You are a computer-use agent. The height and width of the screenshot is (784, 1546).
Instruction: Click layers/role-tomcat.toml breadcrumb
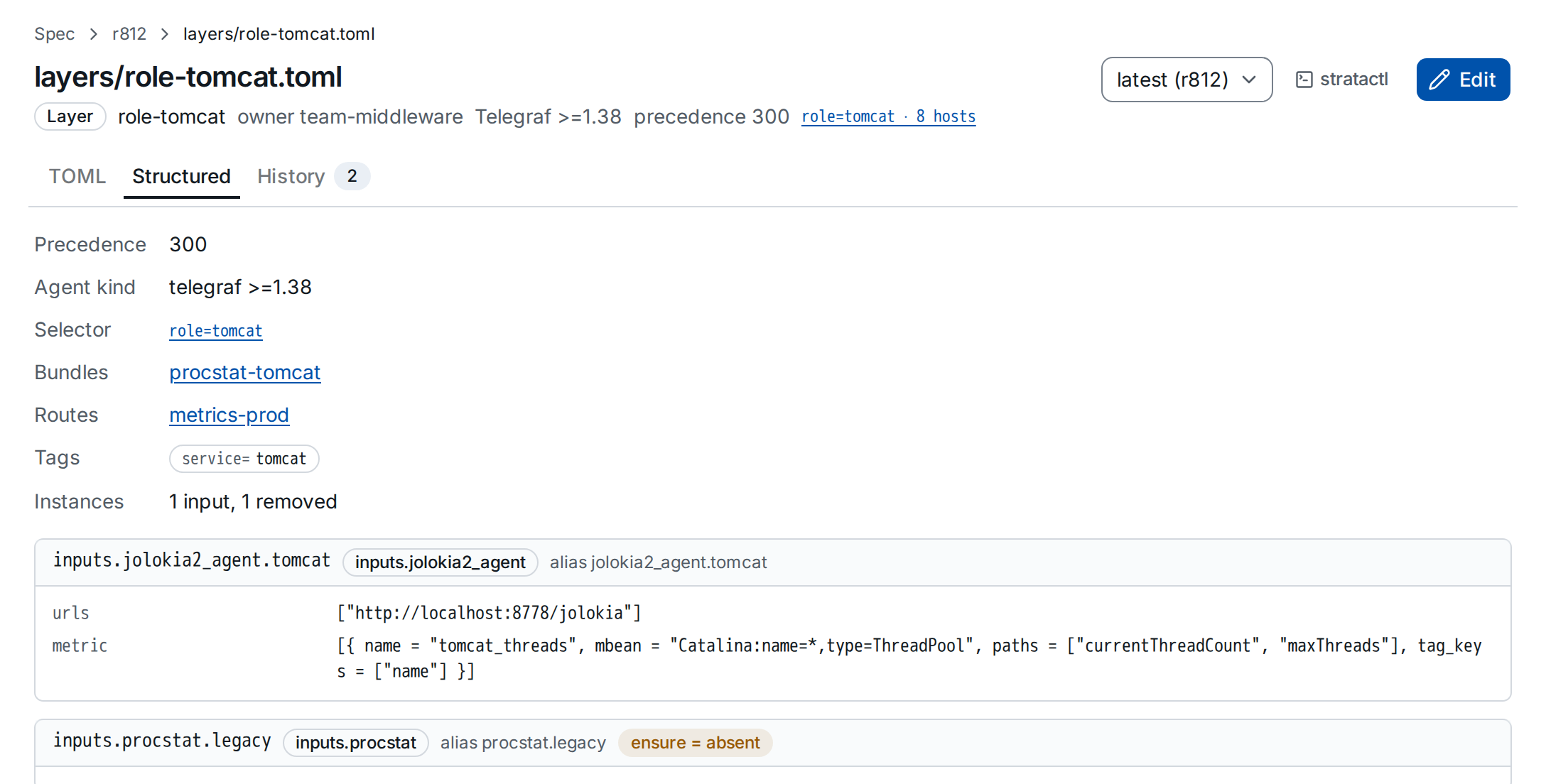279,34
